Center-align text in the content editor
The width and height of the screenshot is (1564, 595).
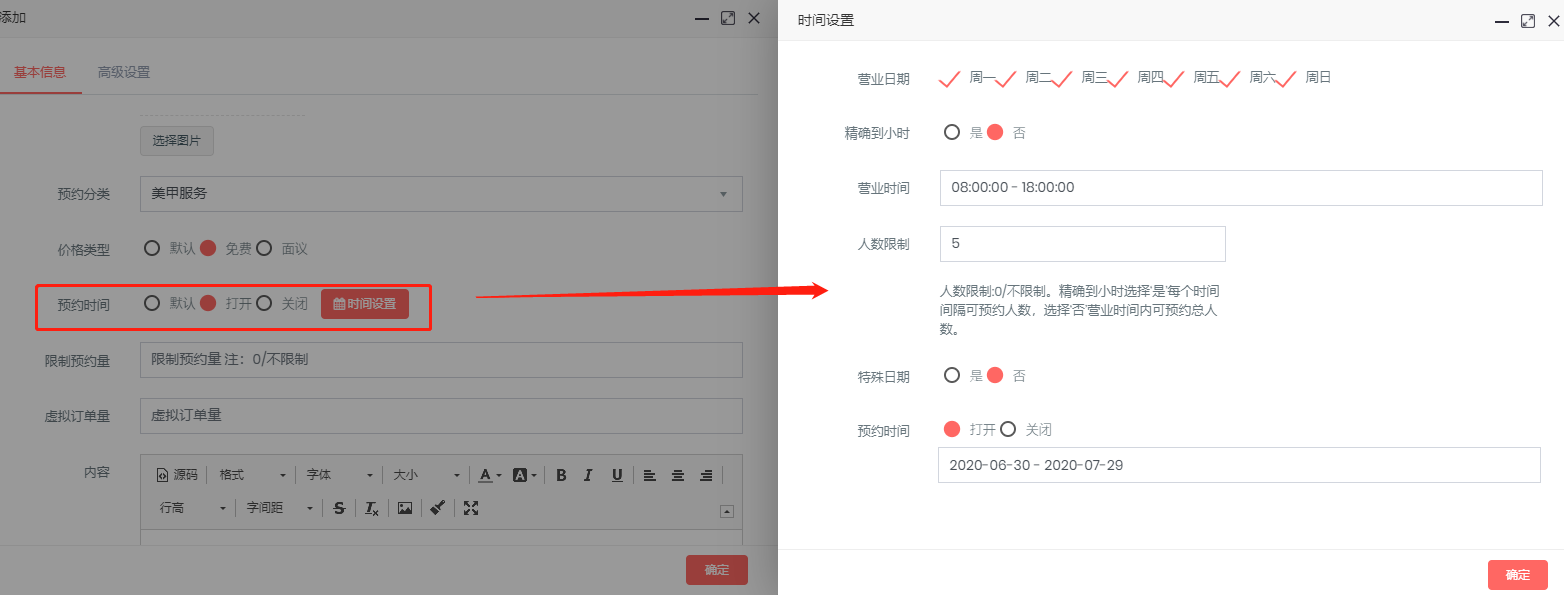(x=678, y=475)
